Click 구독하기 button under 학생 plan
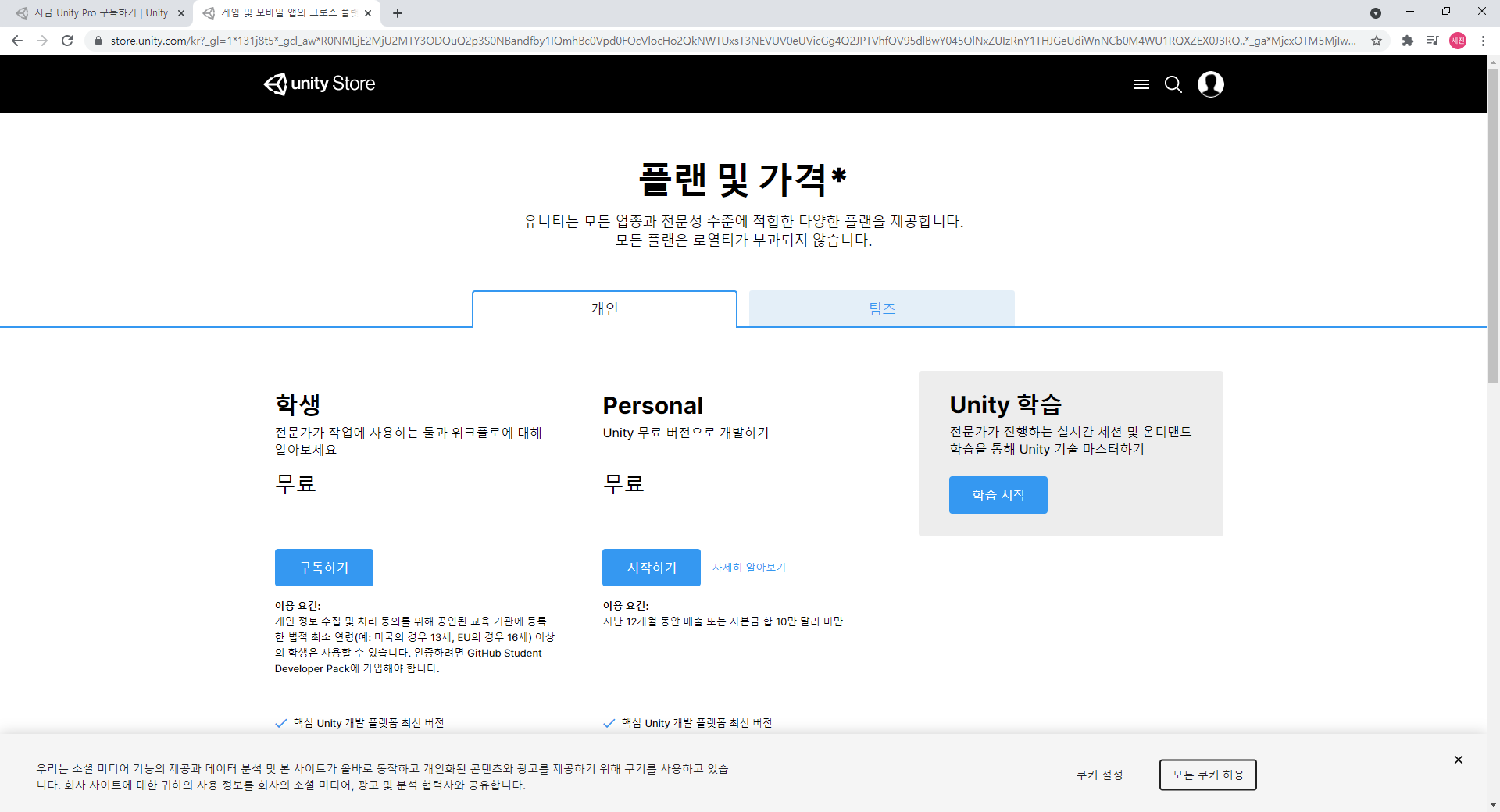The width and height of the screenshot is (1500, 812). click(x=324, y=568)
